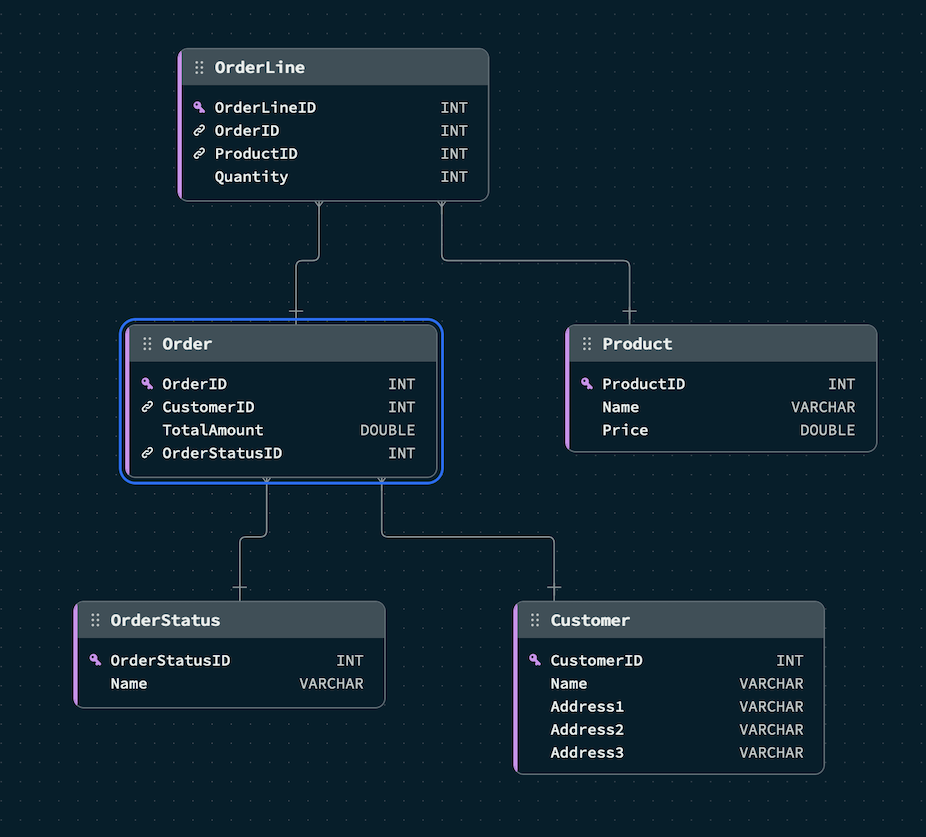Select the Product table title
The image size is (926, 837).
point(637,344)
